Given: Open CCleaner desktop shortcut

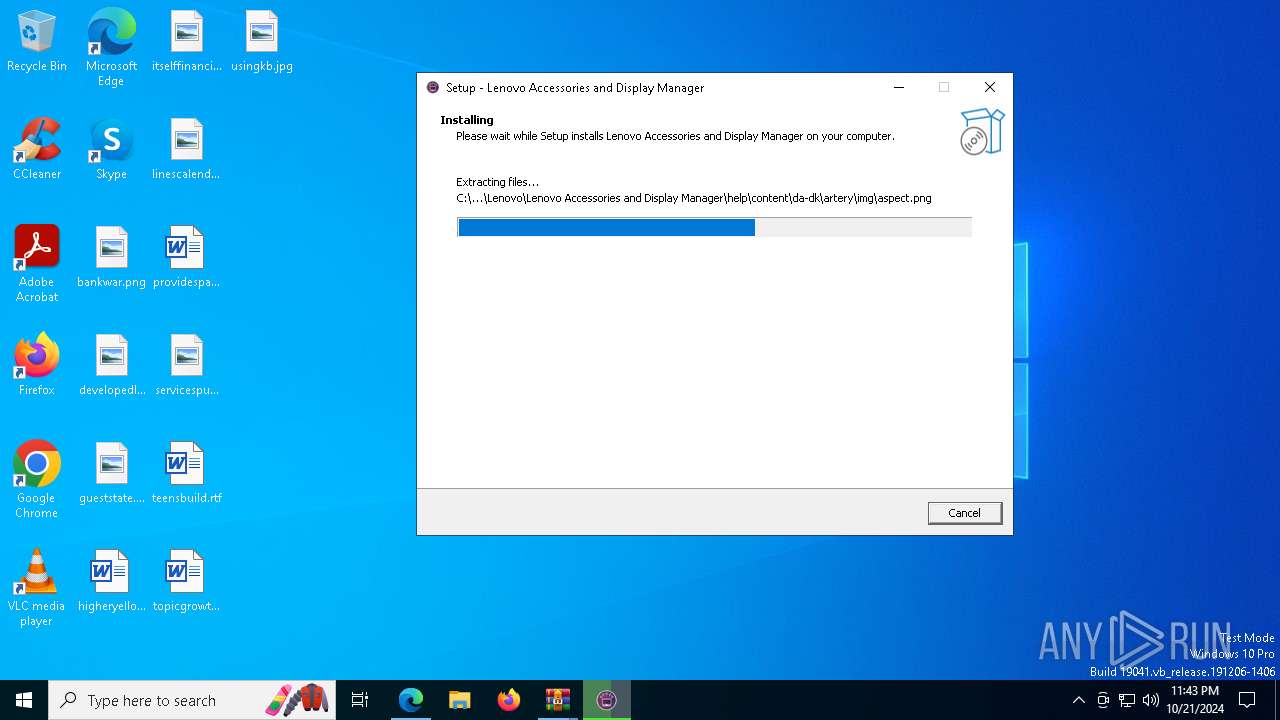Looking at the screenshot, I should coord(37,150).
